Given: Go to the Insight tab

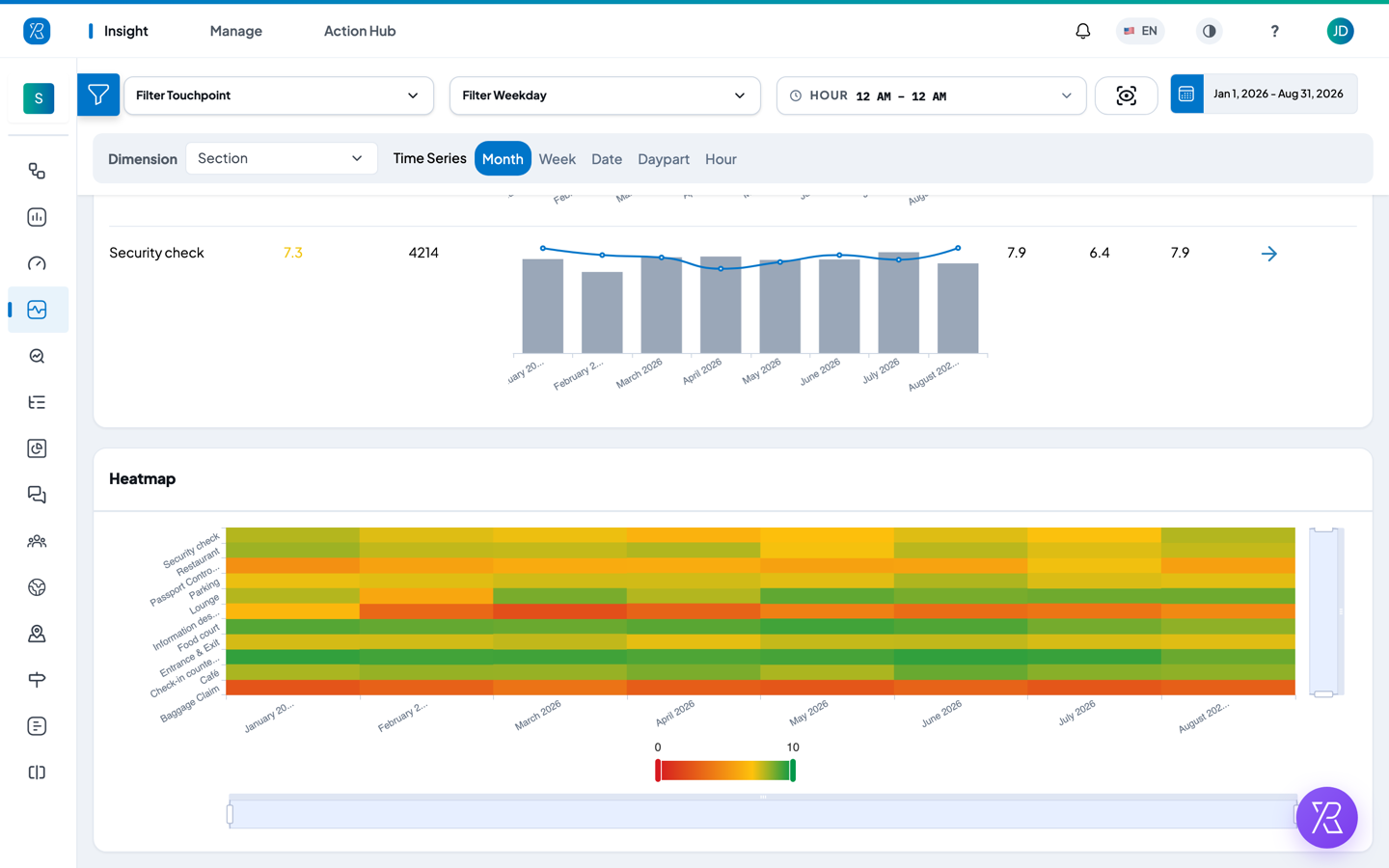Looking at the screenshot, I should 125,31.
